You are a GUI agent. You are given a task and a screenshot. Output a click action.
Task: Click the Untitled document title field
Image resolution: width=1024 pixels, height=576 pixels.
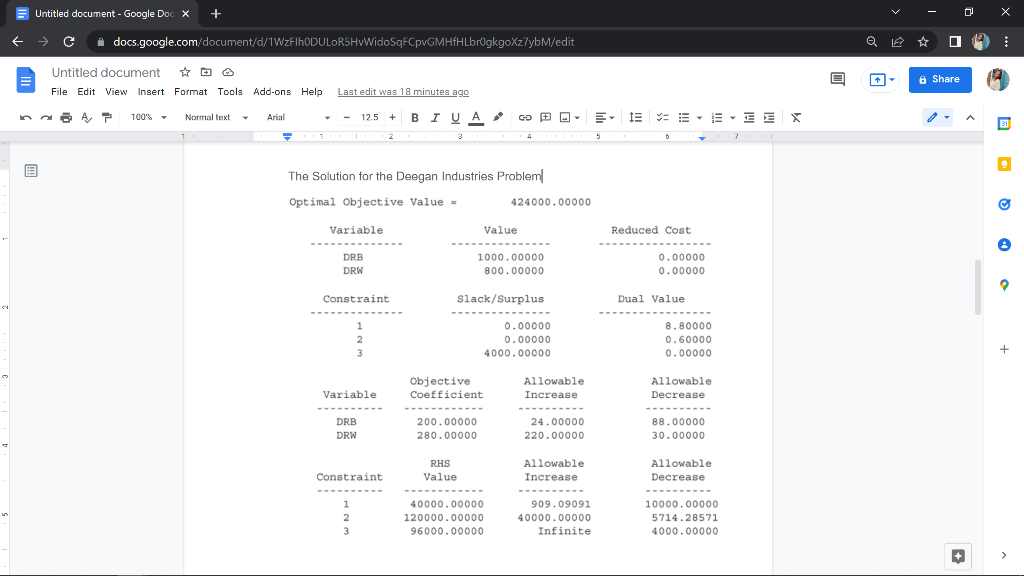(x=106, y=72)
